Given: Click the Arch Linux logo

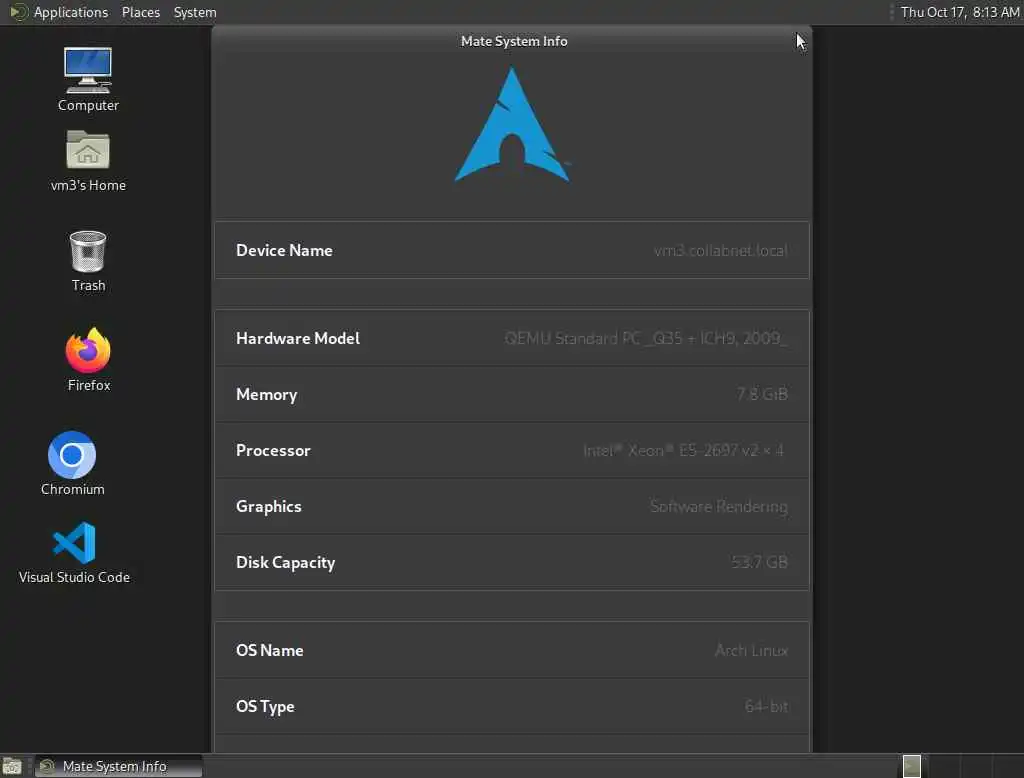Looking at the screenshot, I should (512, 125).
